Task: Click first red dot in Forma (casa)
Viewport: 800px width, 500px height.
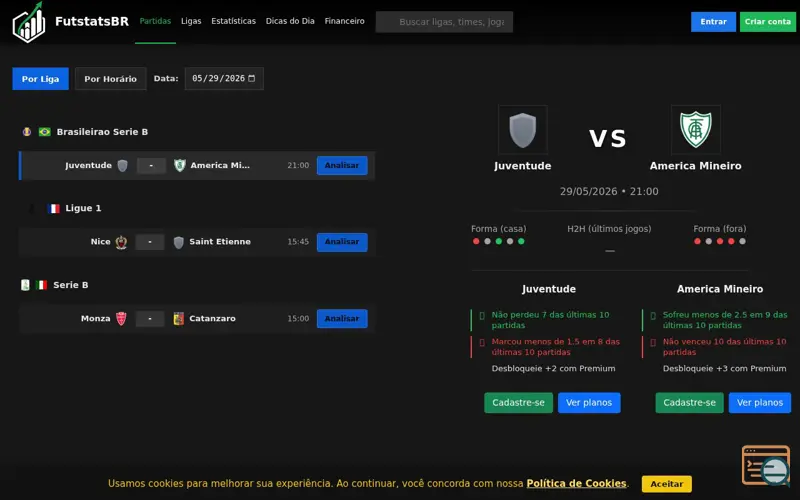Action: [x=476, y=241]
